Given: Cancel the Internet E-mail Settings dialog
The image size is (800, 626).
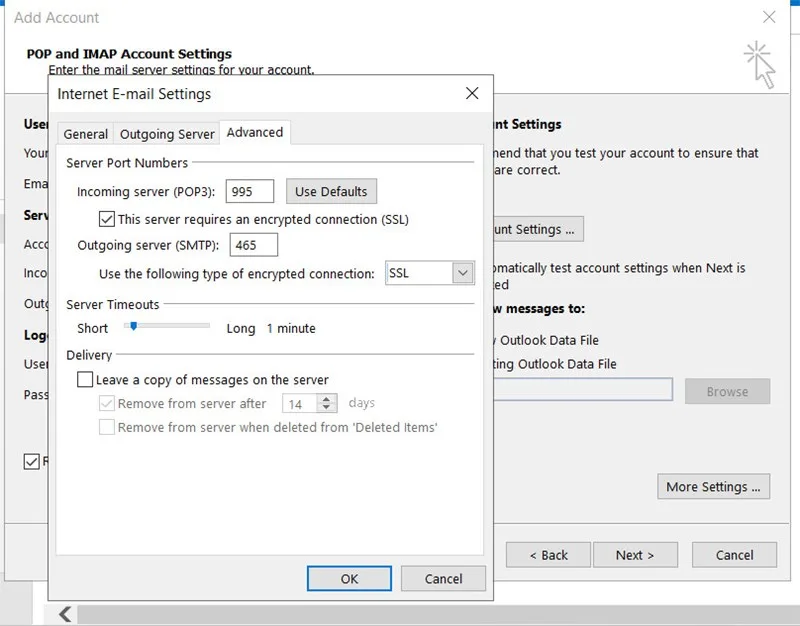Looking at the screenshot, I should 443,578.
